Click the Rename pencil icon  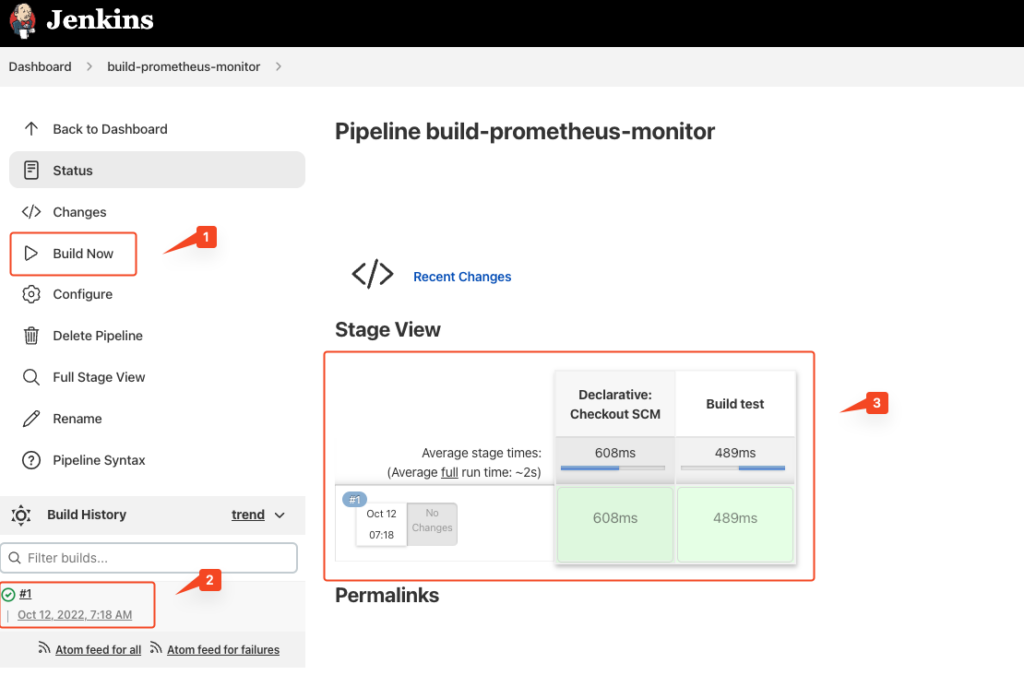pyautogui.click(x=31, y=418)
